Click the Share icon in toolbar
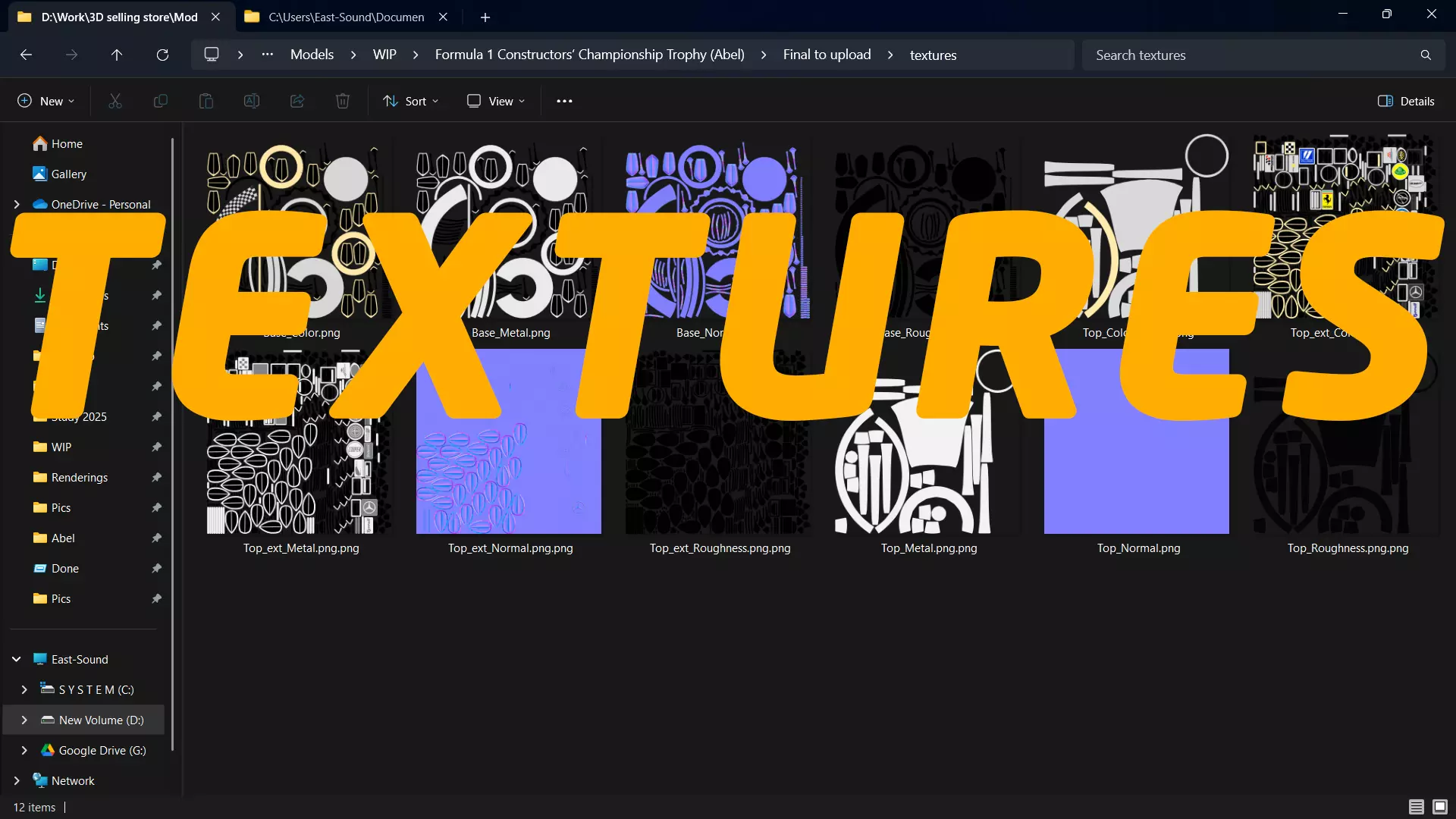 click(x=297, y=101)
